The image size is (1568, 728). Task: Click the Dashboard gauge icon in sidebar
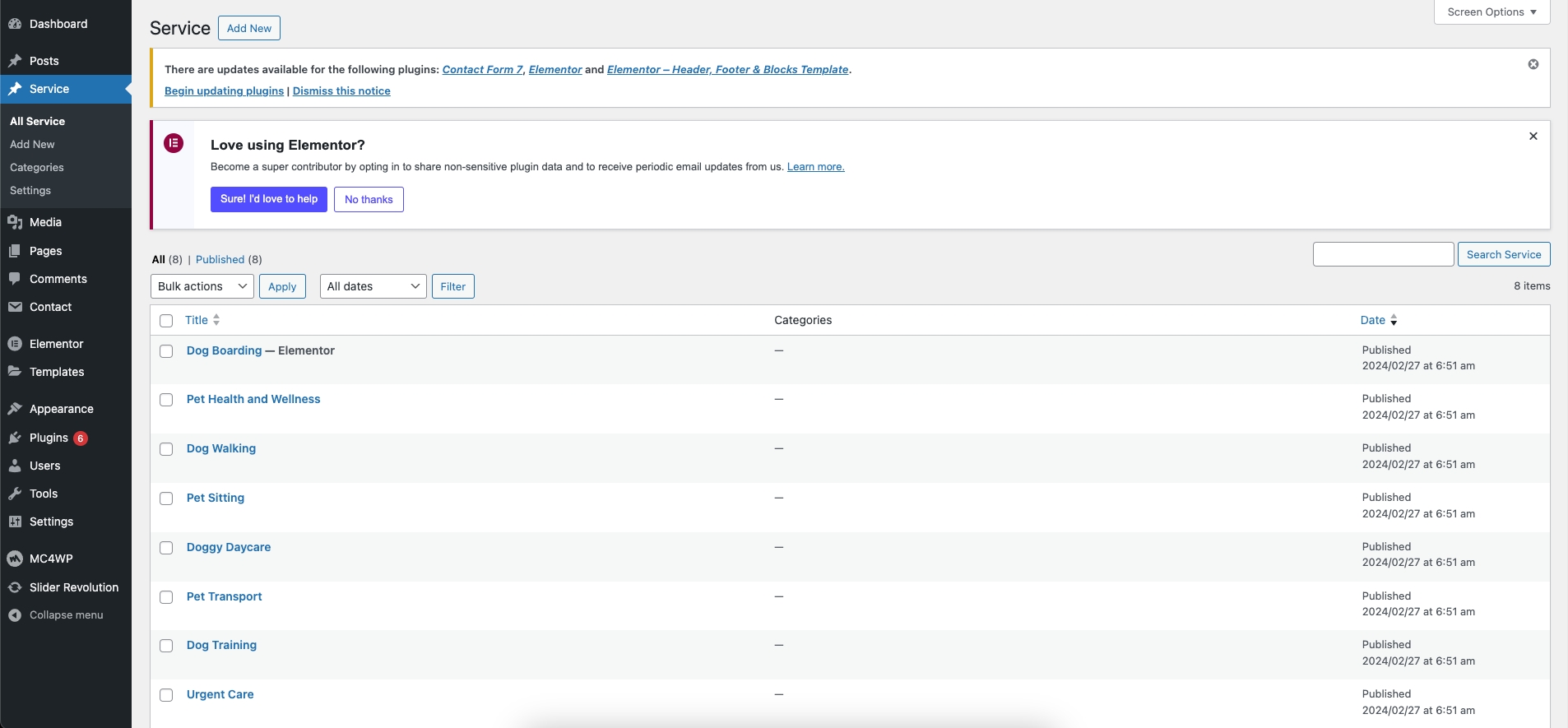click(15, 24)
